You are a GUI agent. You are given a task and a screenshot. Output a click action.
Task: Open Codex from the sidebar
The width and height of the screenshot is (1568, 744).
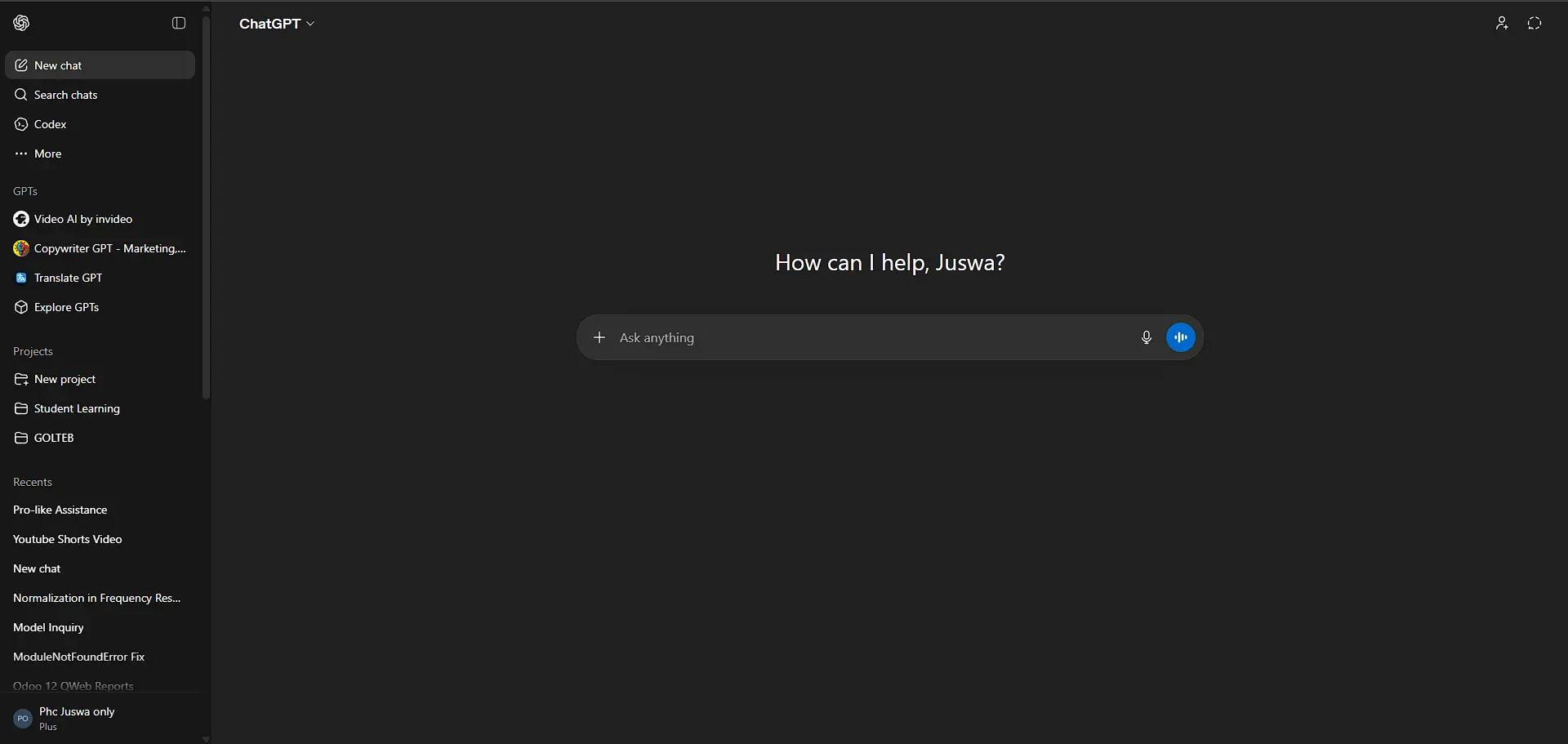(100, 124)
